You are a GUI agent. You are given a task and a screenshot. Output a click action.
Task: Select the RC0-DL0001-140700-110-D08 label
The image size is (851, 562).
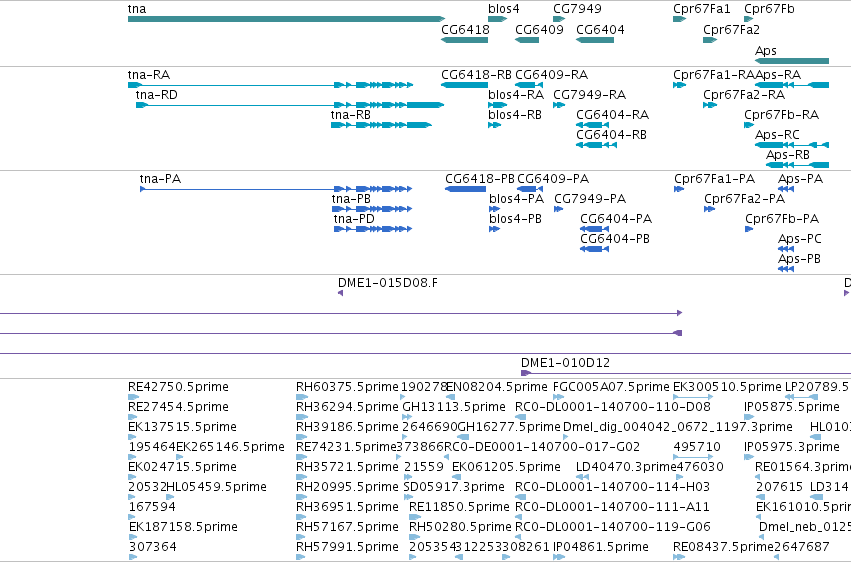point(613,407)
